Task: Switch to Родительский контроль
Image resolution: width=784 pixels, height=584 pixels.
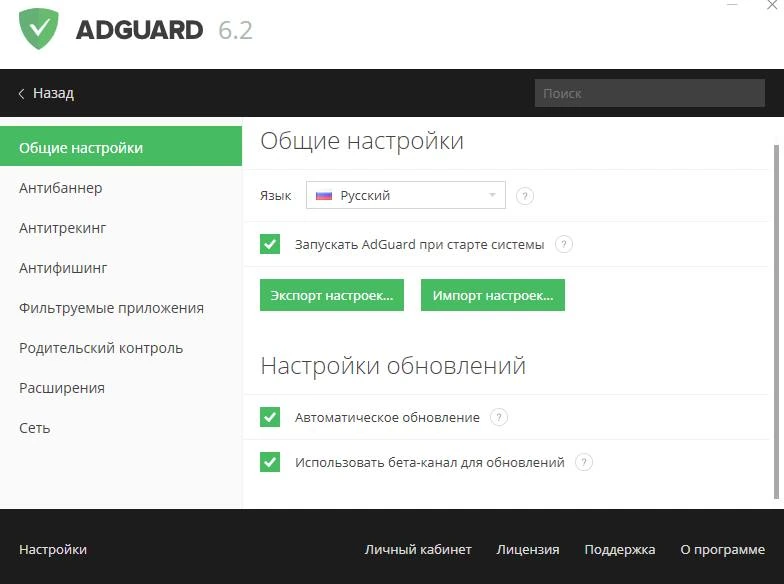Action: click(x=101, y=348)
